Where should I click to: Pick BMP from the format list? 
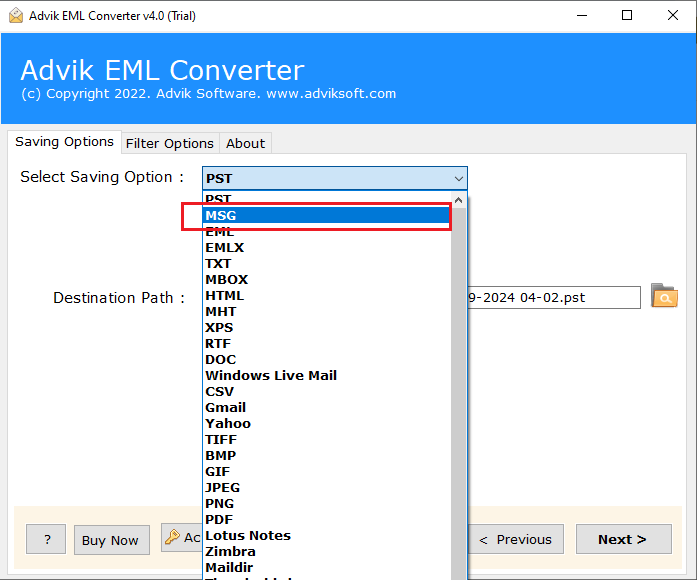click(327, 456)
